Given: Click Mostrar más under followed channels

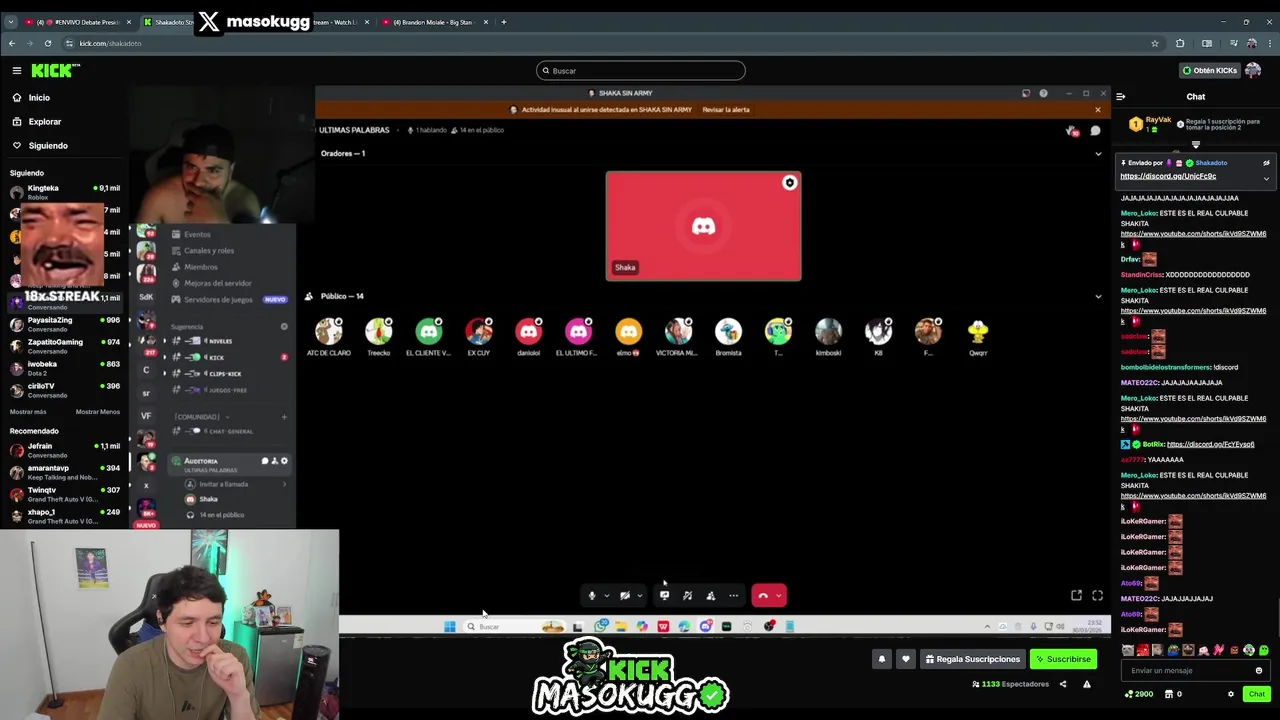Looking at the screenshot, I should pyautogui.click(x=28, y=412).
